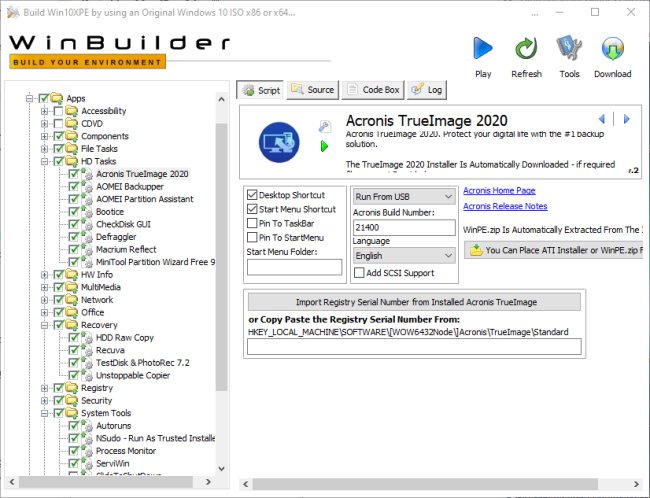Screen dimensions: 650x498
Task: Select the Office folder in tree
Action: 92,312
